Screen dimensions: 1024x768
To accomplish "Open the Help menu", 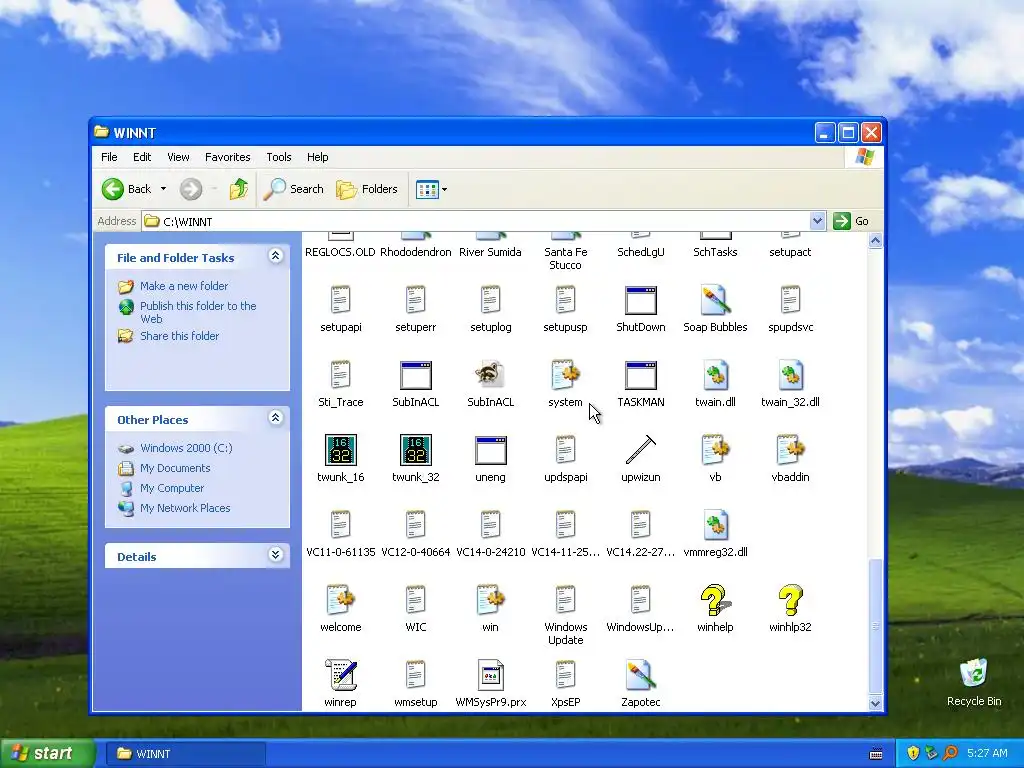I will pyautogui.click(x=317, y=157).
